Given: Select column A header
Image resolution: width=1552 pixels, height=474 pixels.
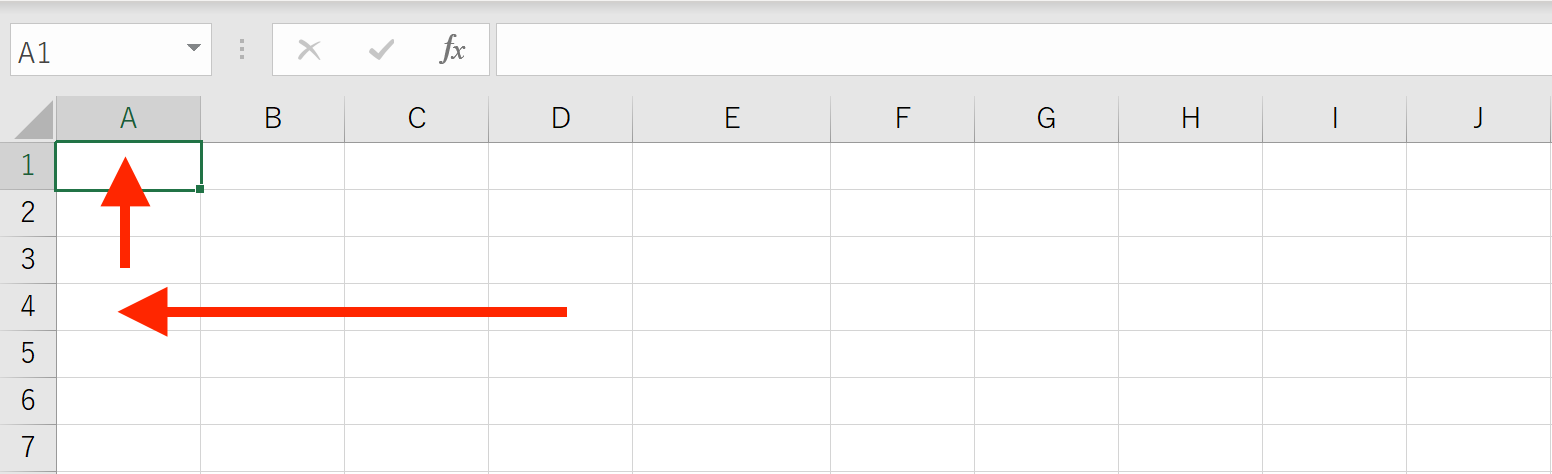Looking at the screenshot, I should [128, 119].
